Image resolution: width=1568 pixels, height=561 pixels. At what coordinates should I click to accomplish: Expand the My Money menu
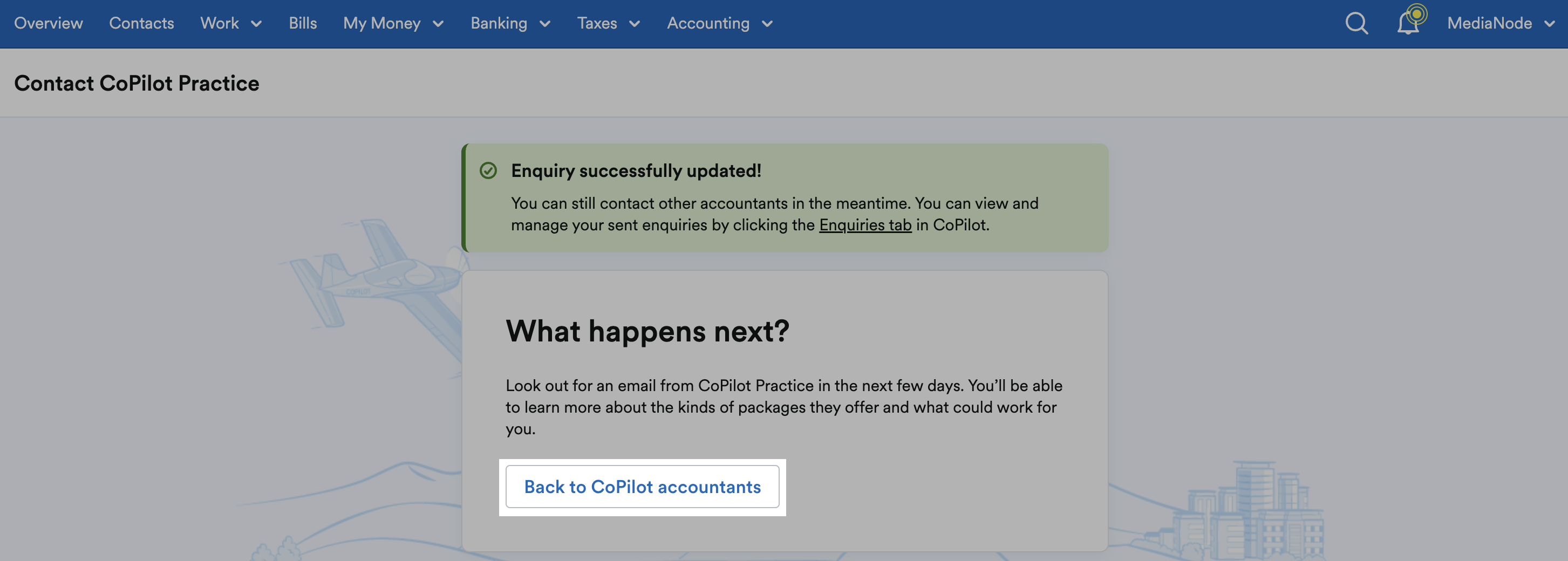[393, 23]
